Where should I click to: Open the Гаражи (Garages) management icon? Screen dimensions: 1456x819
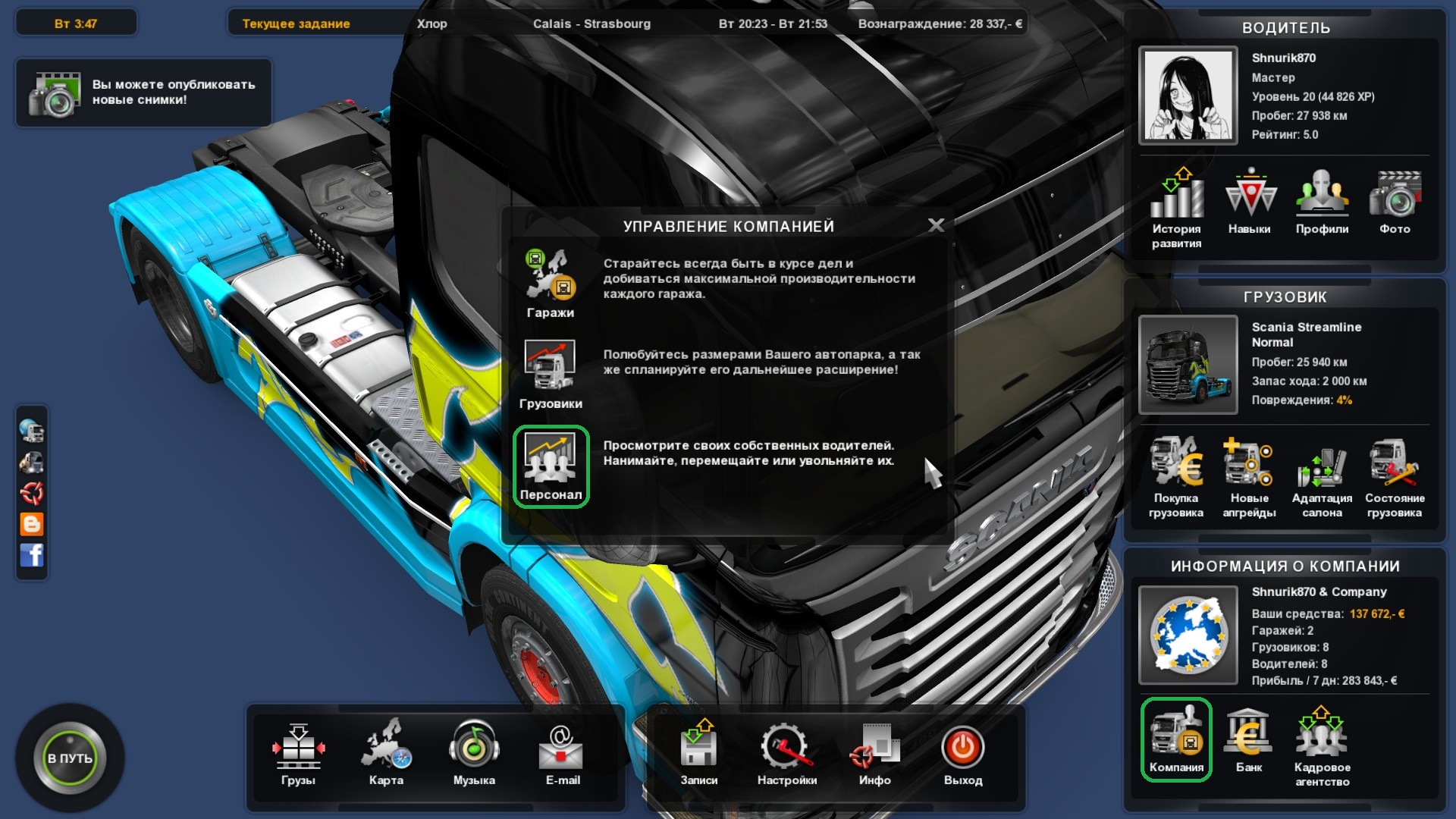550,276
